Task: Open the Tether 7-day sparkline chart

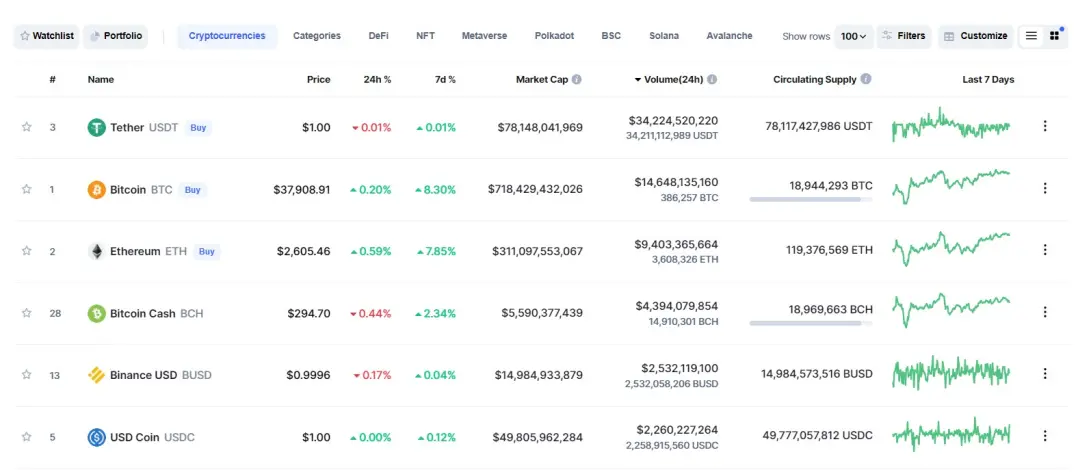Action: click(x=952, y=125)
